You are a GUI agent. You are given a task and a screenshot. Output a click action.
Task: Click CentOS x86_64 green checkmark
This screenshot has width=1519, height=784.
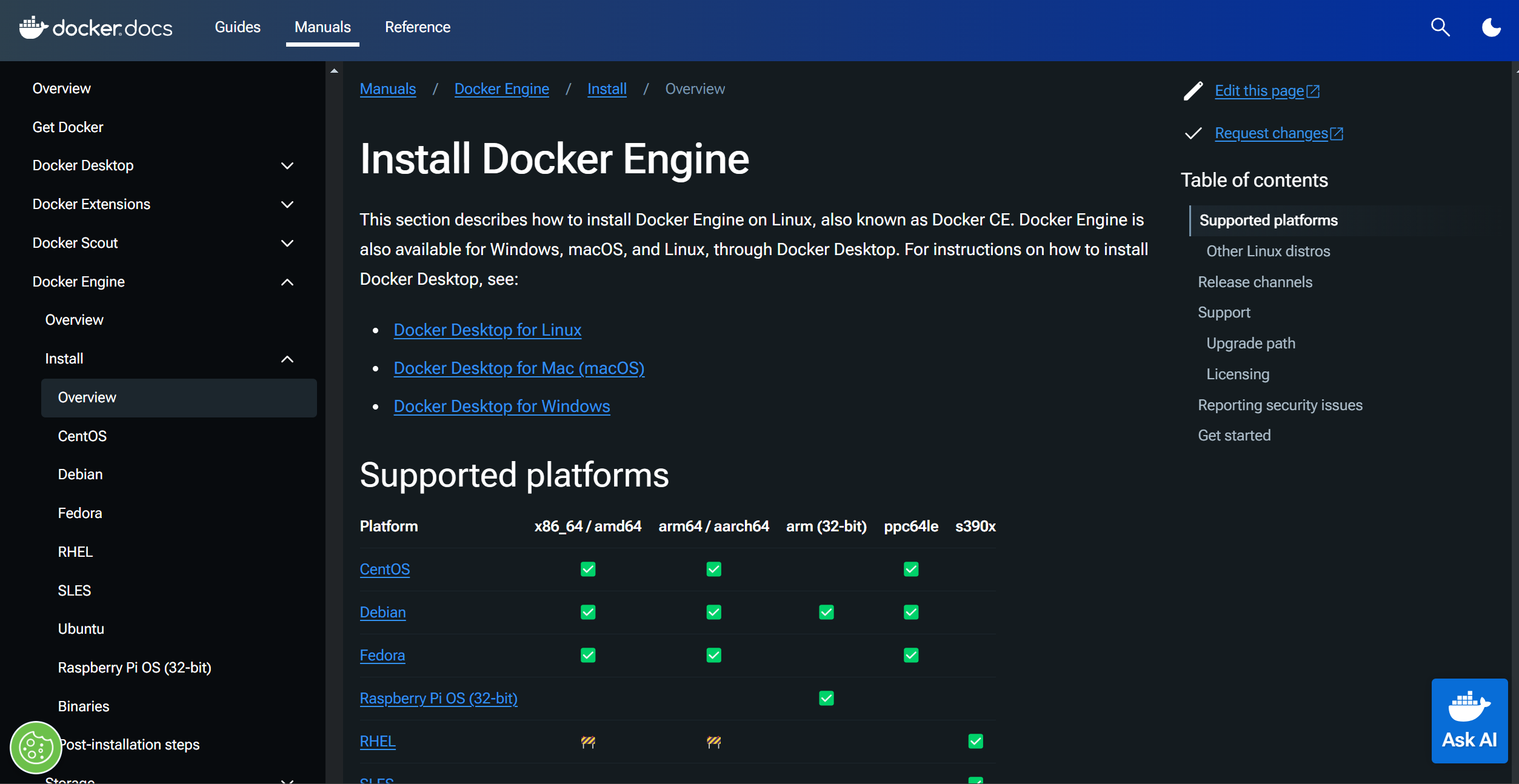tap(588, 569)
